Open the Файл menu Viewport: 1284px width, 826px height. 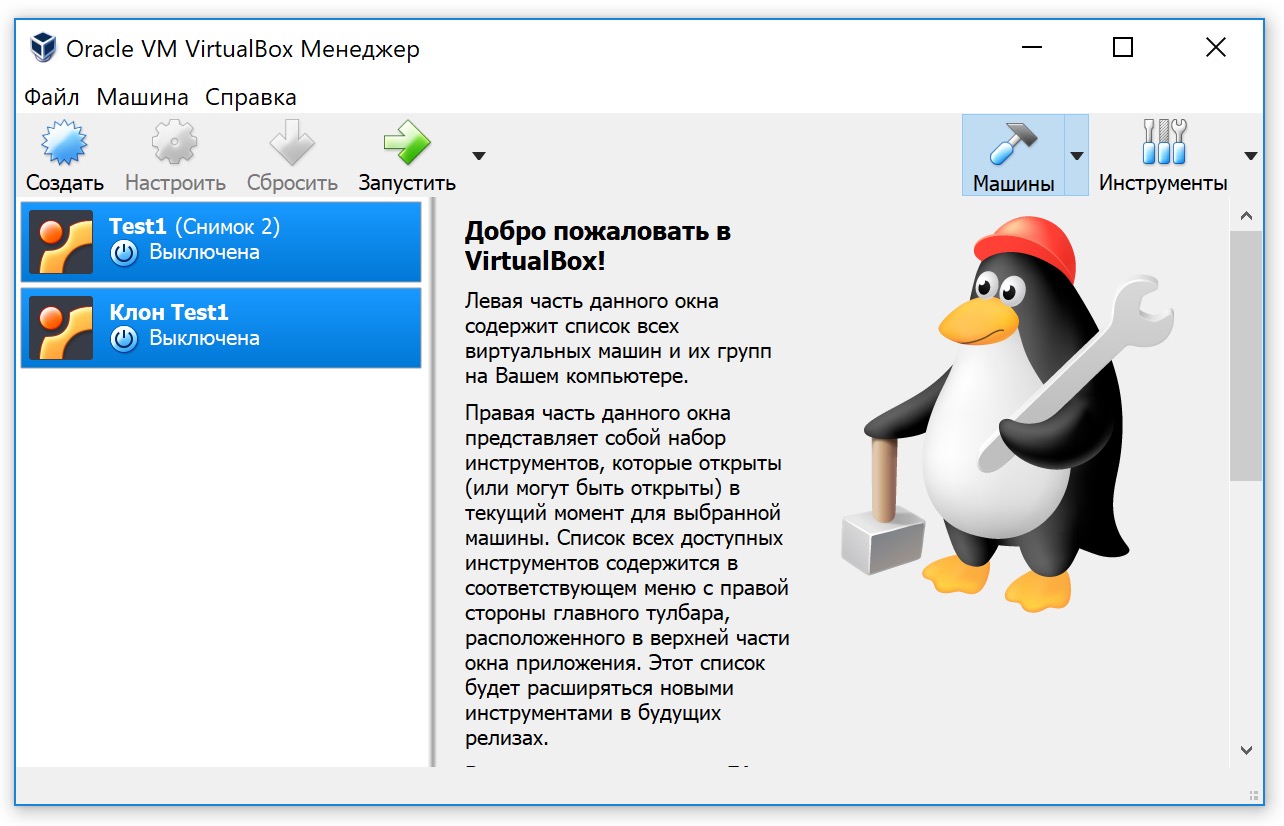52,97
